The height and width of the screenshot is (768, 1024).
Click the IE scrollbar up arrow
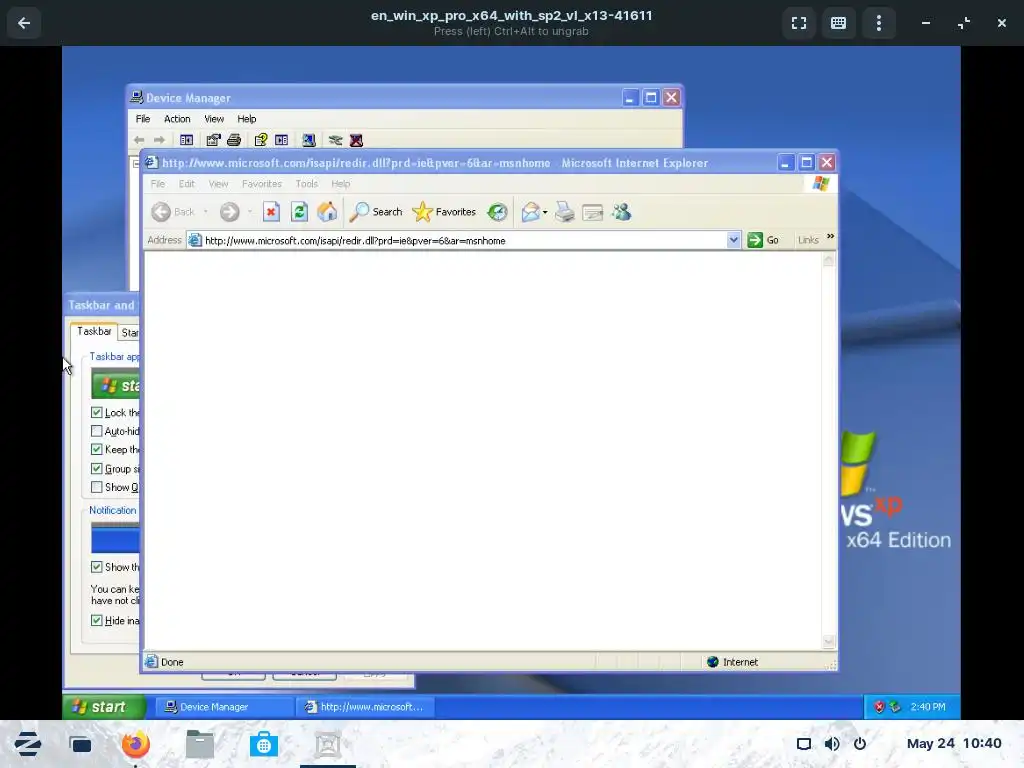click(x=828, y=260)
